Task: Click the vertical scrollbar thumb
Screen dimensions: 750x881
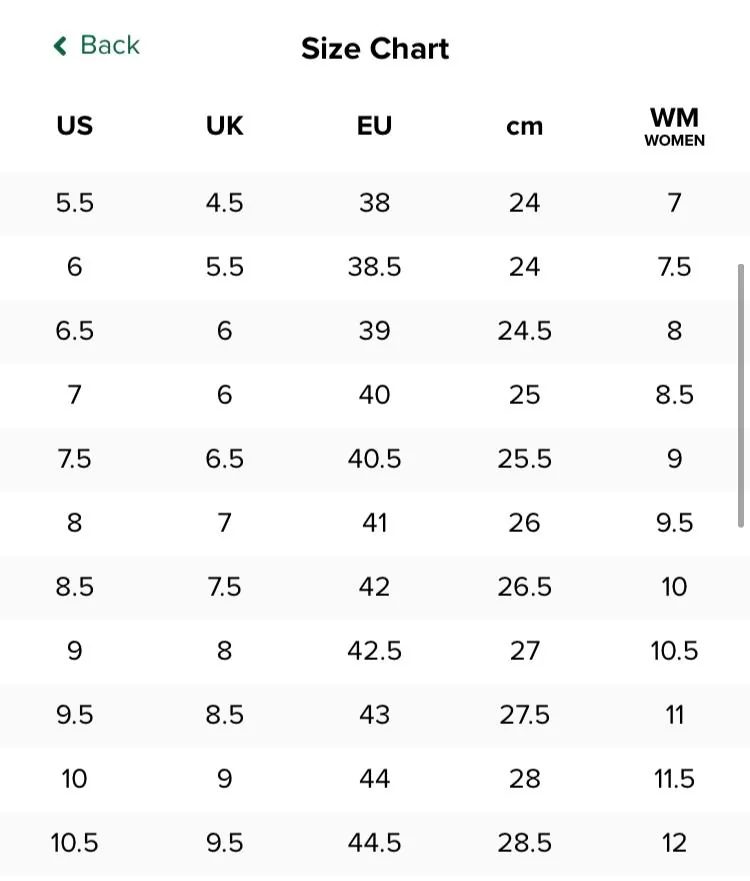Action: [741, 396]
